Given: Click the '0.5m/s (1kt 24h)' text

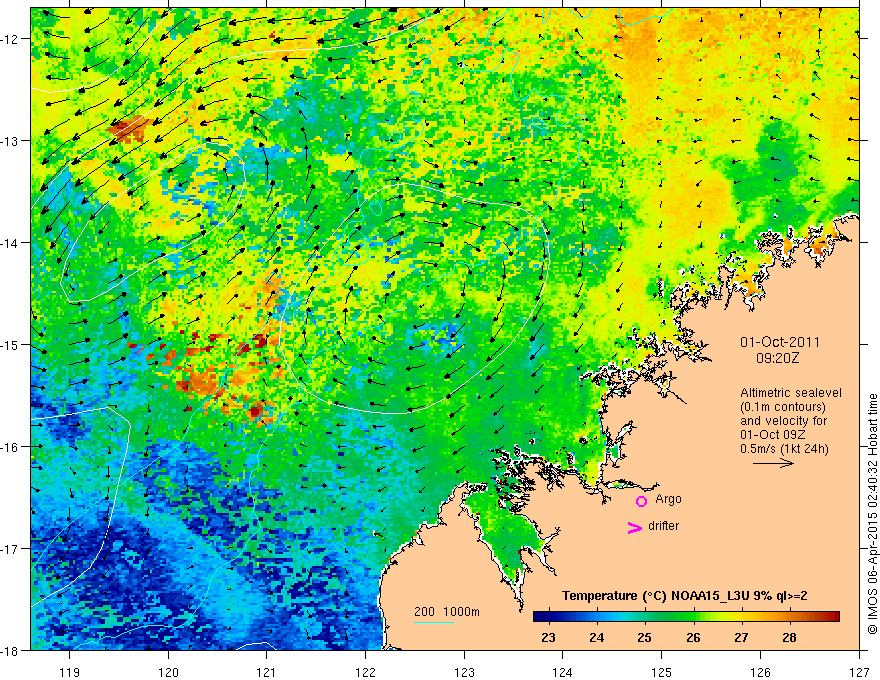Looking at the screenshot, I should 784,449.
